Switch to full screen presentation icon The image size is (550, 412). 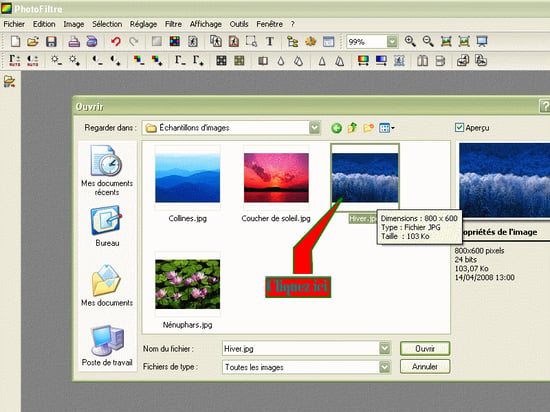482,41
